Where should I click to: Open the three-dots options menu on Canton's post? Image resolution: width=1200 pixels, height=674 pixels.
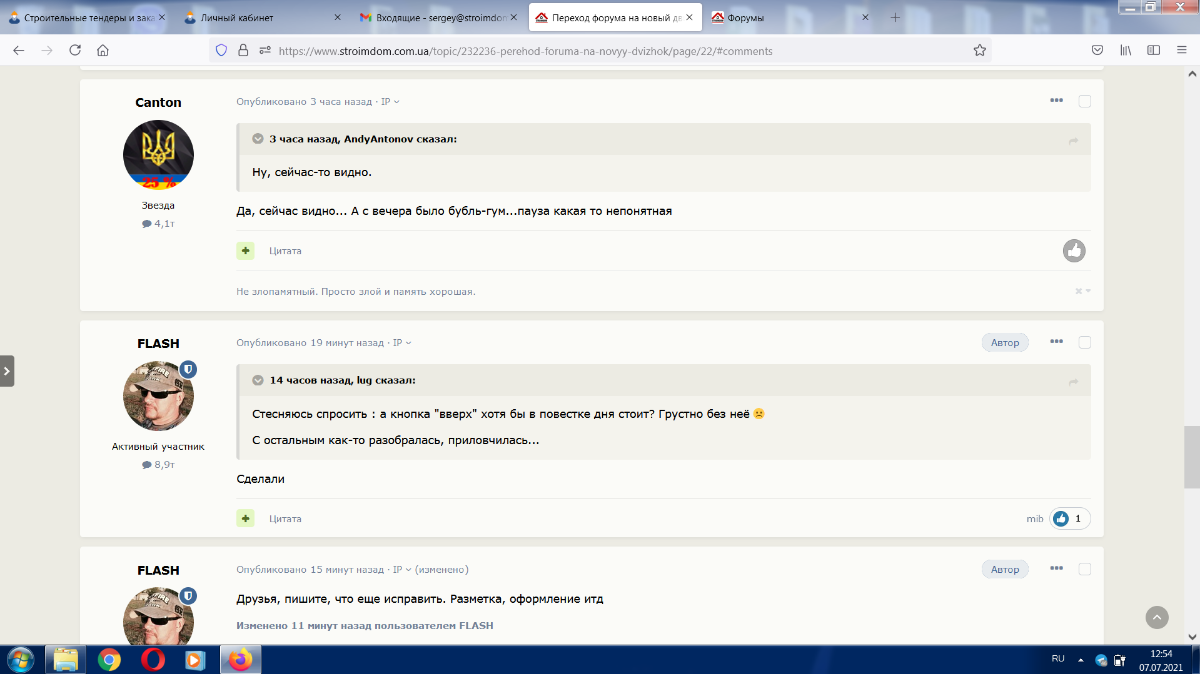pos(1056,101)
